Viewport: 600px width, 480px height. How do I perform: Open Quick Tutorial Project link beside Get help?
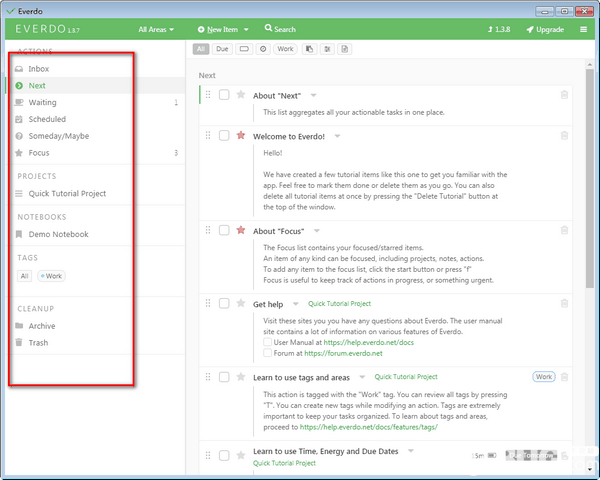click(339, 304)
